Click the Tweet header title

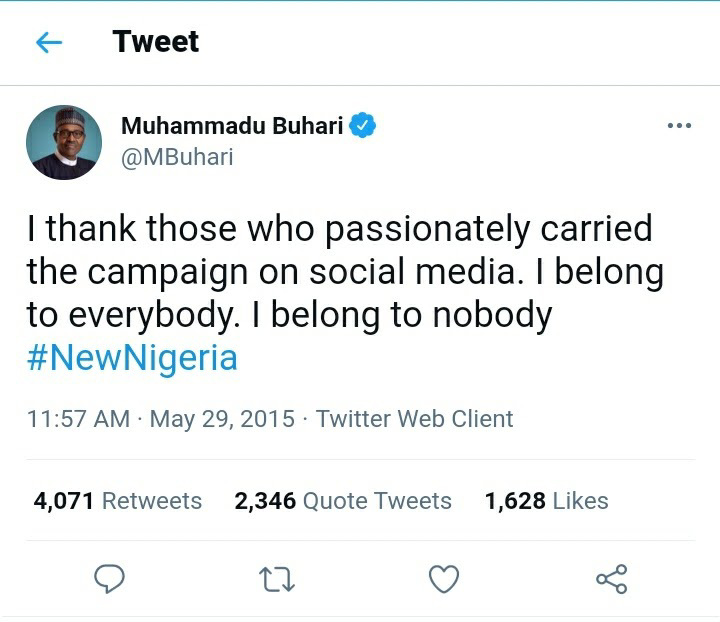pyautogui.click(x=156, y=41)
